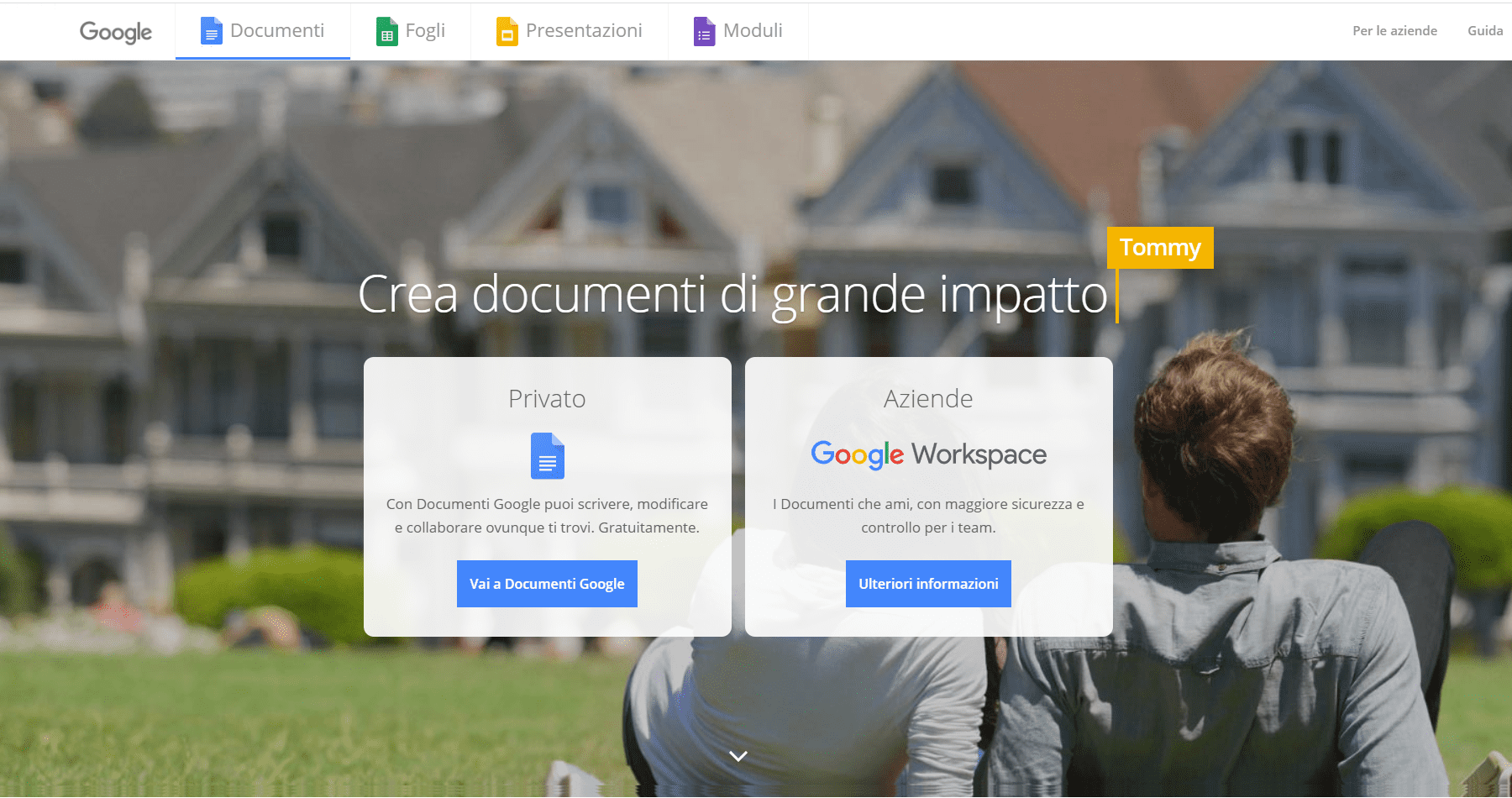Click the Vai a Documenti Google button
Screen dimensions: 1512x798
pos(547,584)
